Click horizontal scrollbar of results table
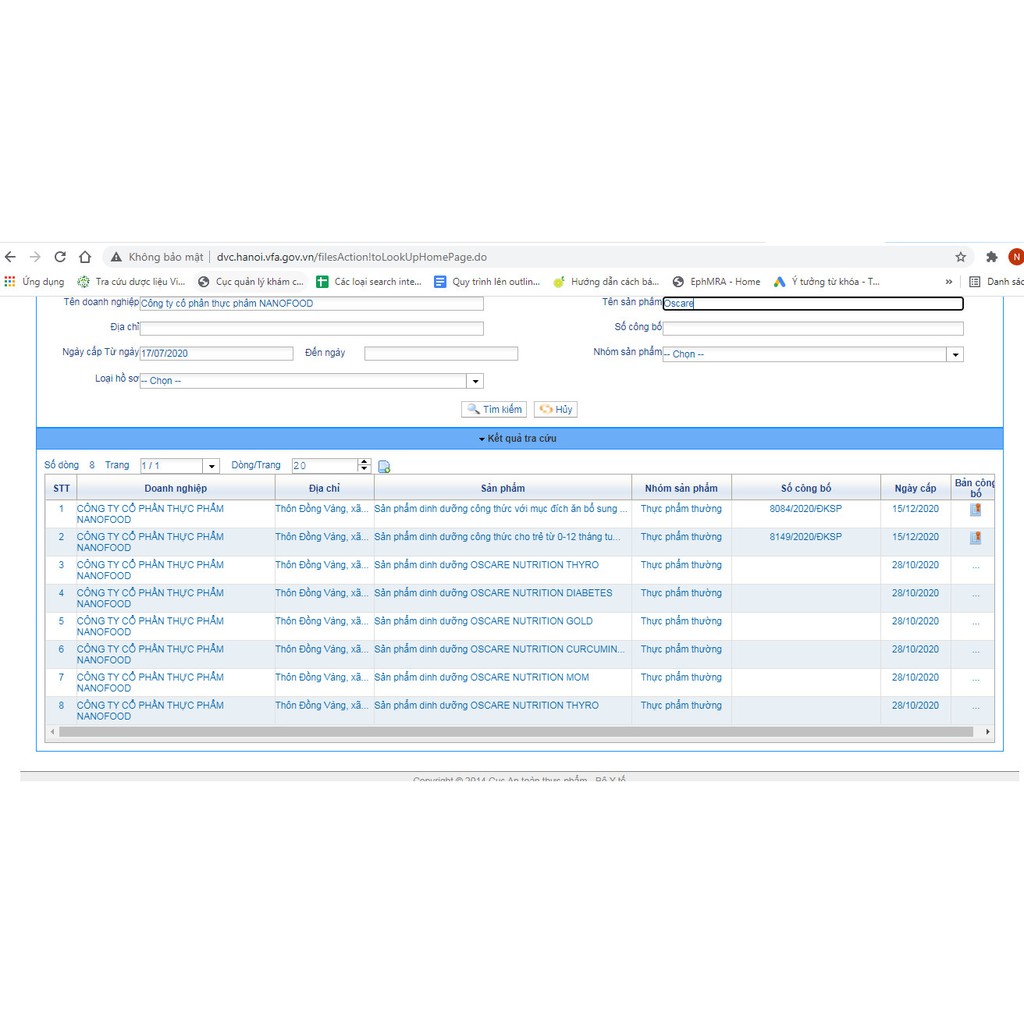Image resolution: width=1024 pixels, height=1024 pixels. pyautogui.click(x=516, y=731)
